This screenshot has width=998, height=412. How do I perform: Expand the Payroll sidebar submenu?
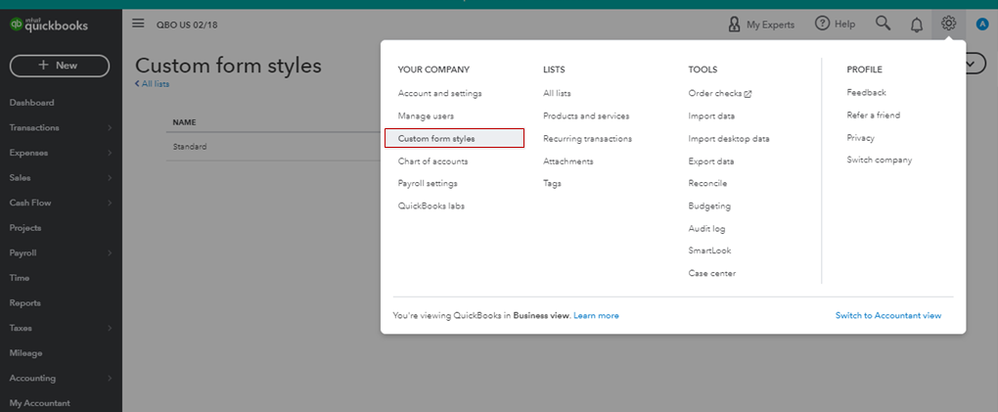[109, 253]
